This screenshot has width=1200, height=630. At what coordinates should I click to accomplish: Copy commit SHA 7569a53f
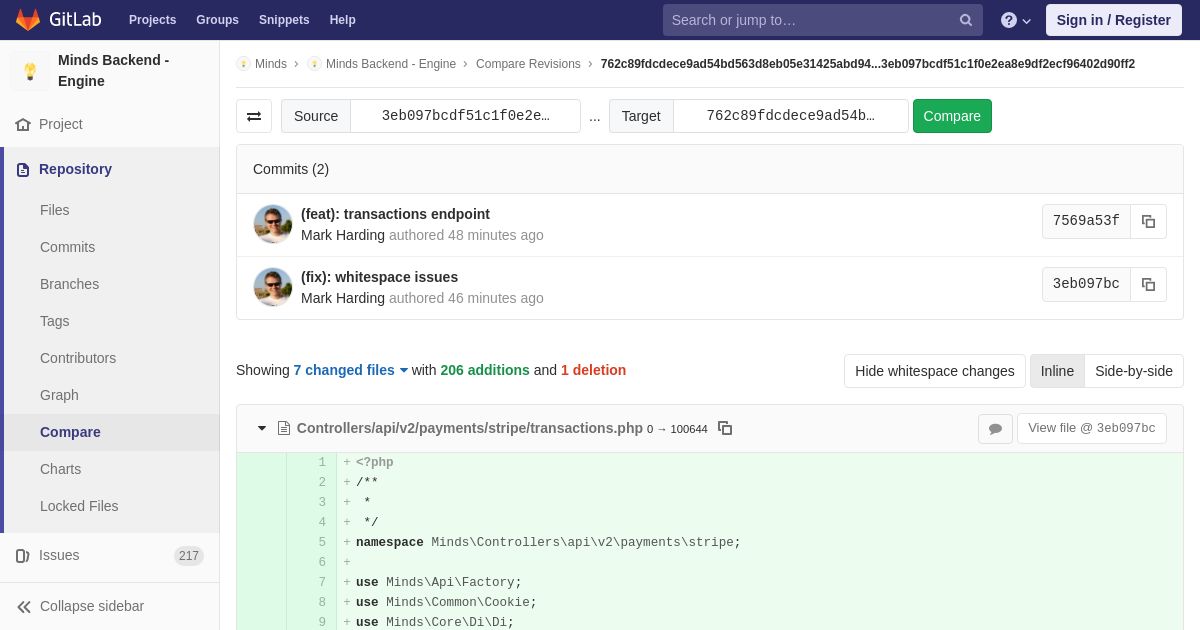(1148, 221)
